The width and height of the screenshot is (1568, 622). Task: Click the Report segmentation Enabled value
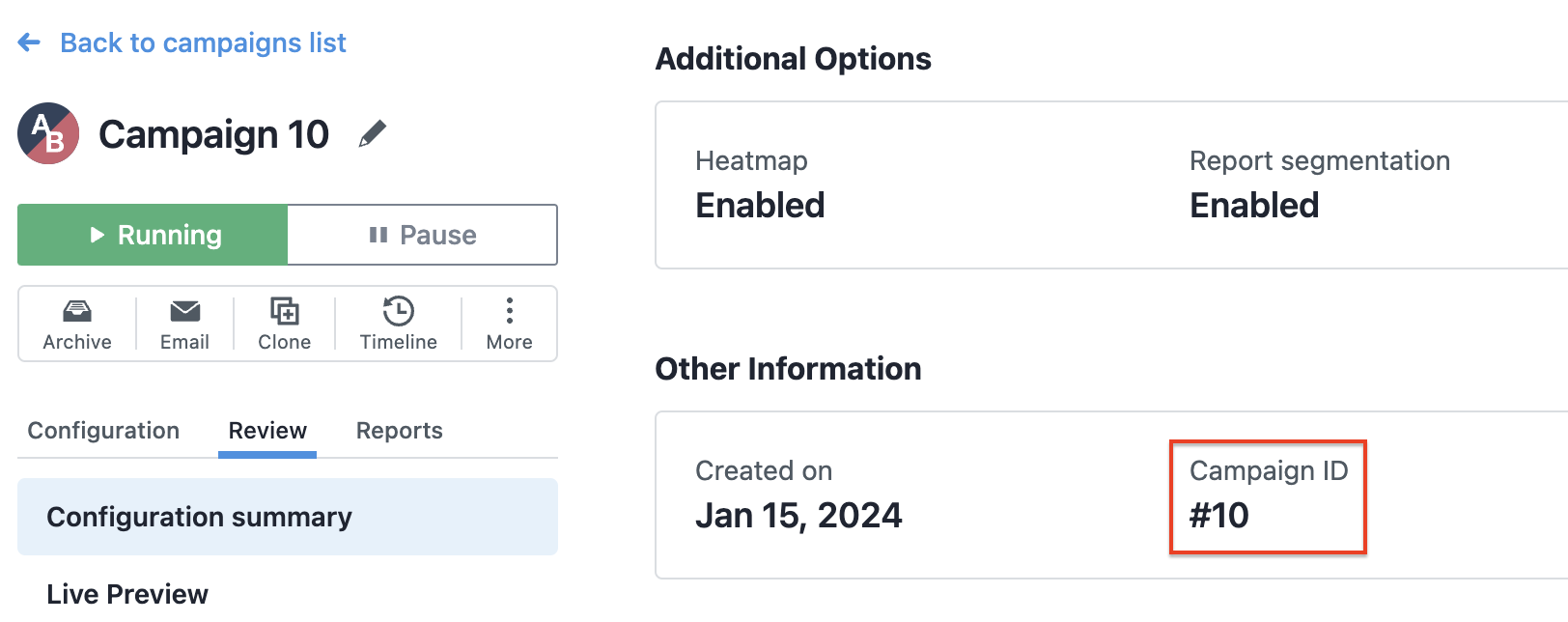[x=1254, y=206]
